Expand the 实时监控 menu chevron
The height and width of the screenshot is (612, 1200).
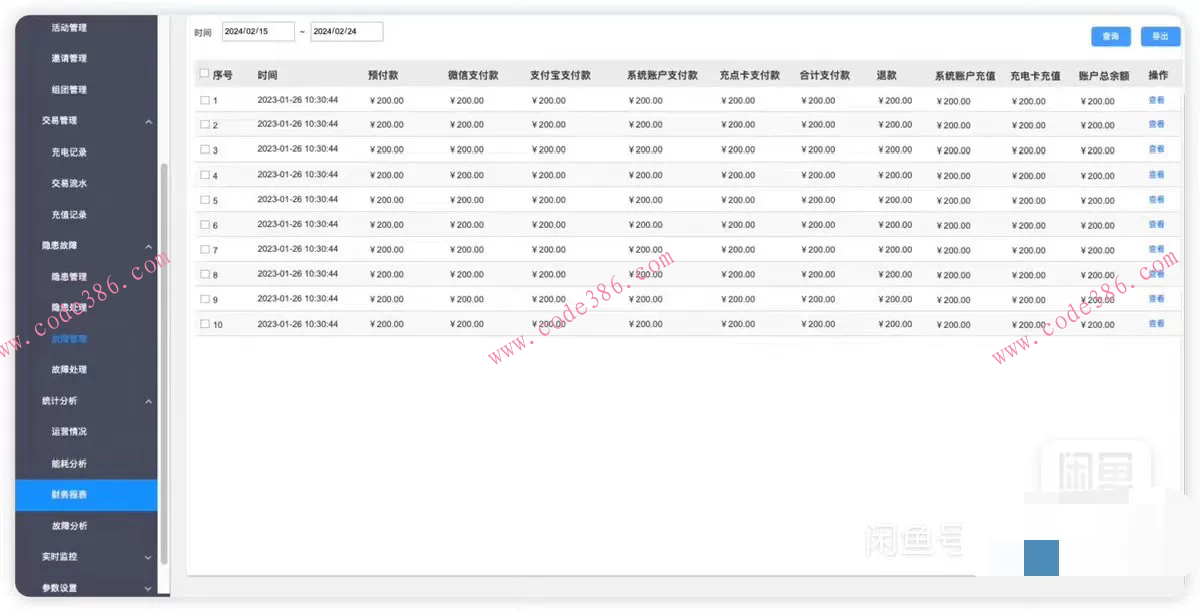pos(149,557)
